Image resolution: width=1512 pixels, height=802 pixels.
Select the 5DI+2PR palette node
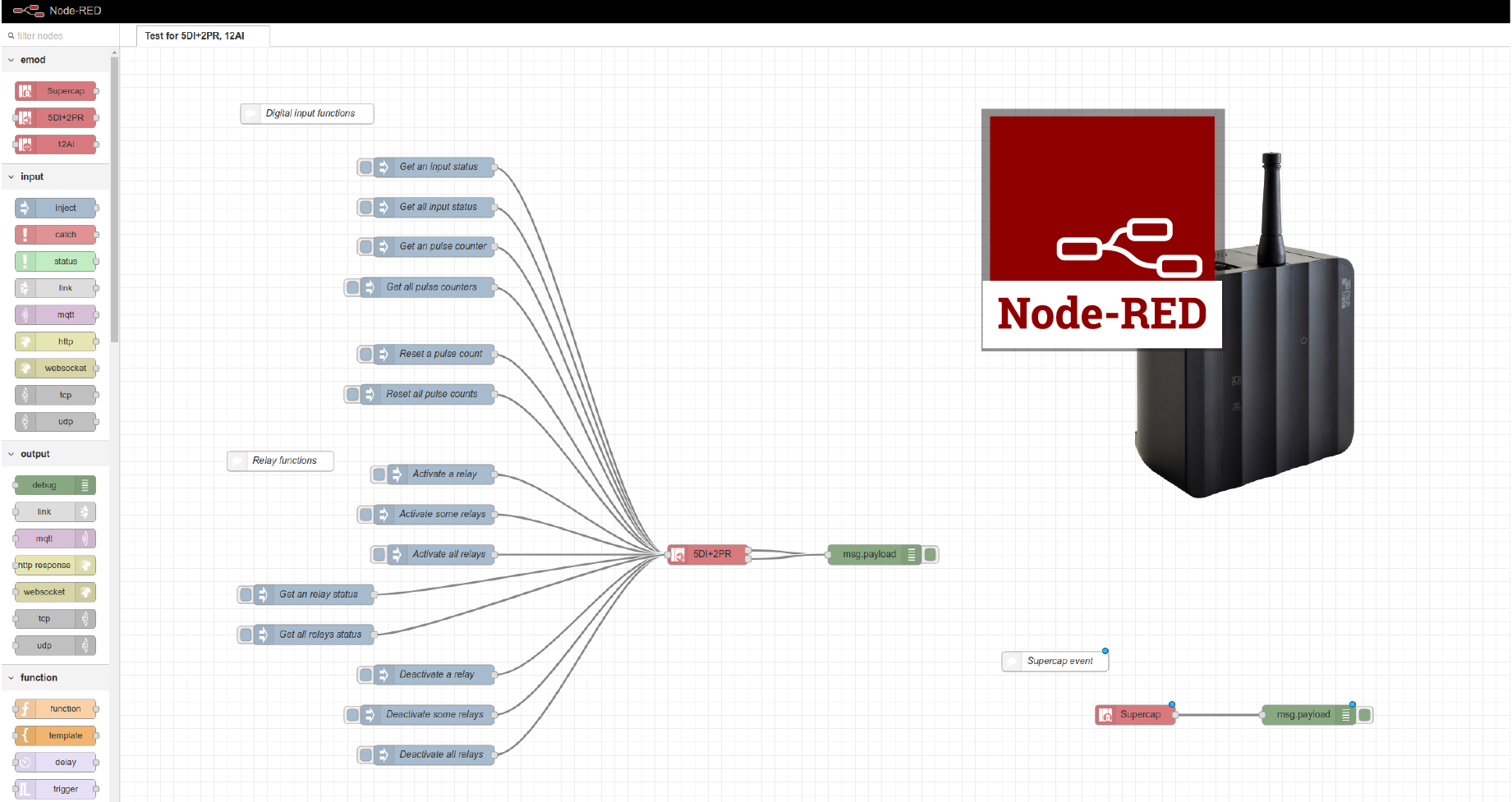[x=56, y=117]
